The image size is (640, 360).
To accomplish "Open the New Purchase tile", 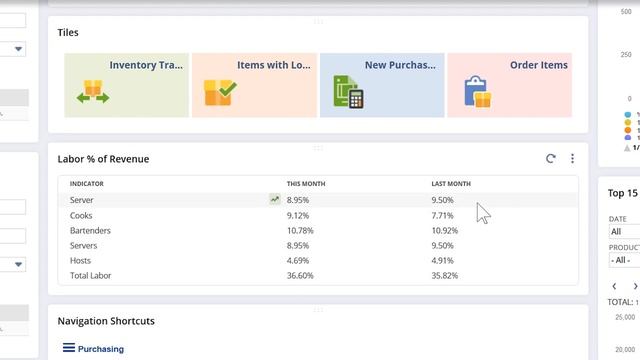I will point(382,85).
